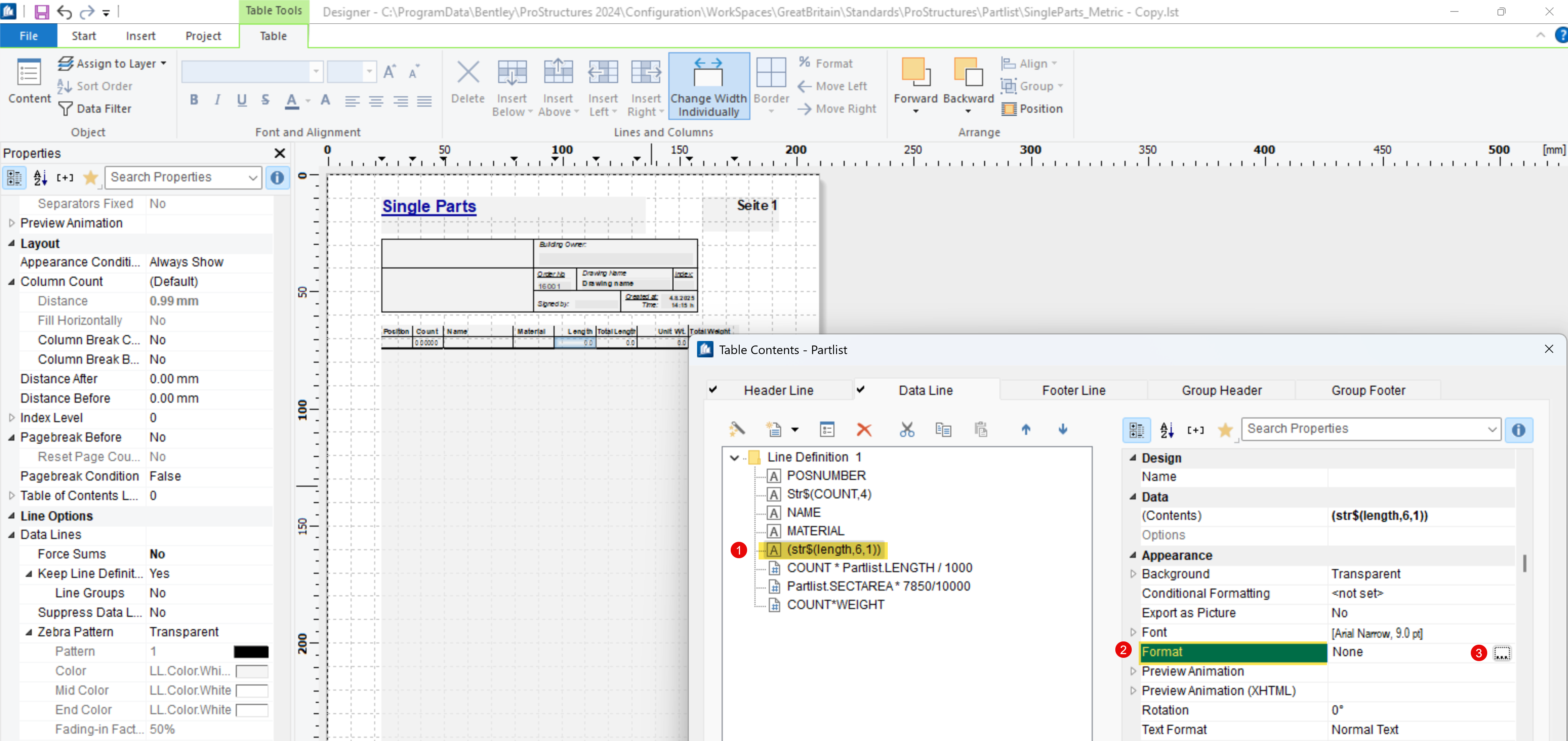1568x741 pixels.
Task: Click Move Right in Lines and Columns
Action: pyautogui.click(x=836, y=109)
